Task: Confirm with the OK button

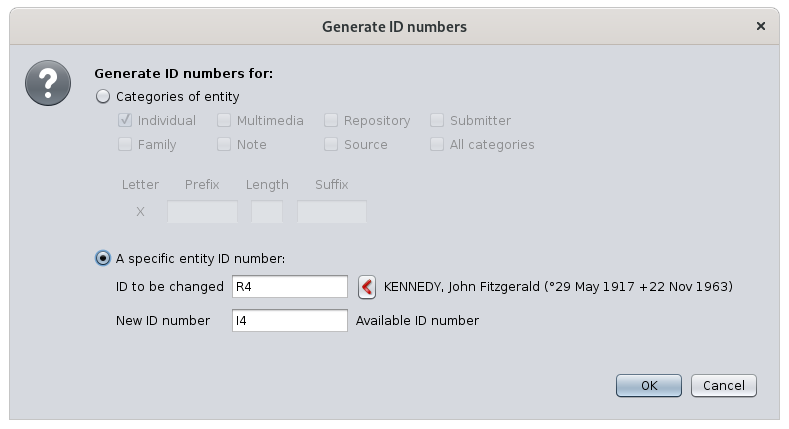Action: [x=649, y=386]
